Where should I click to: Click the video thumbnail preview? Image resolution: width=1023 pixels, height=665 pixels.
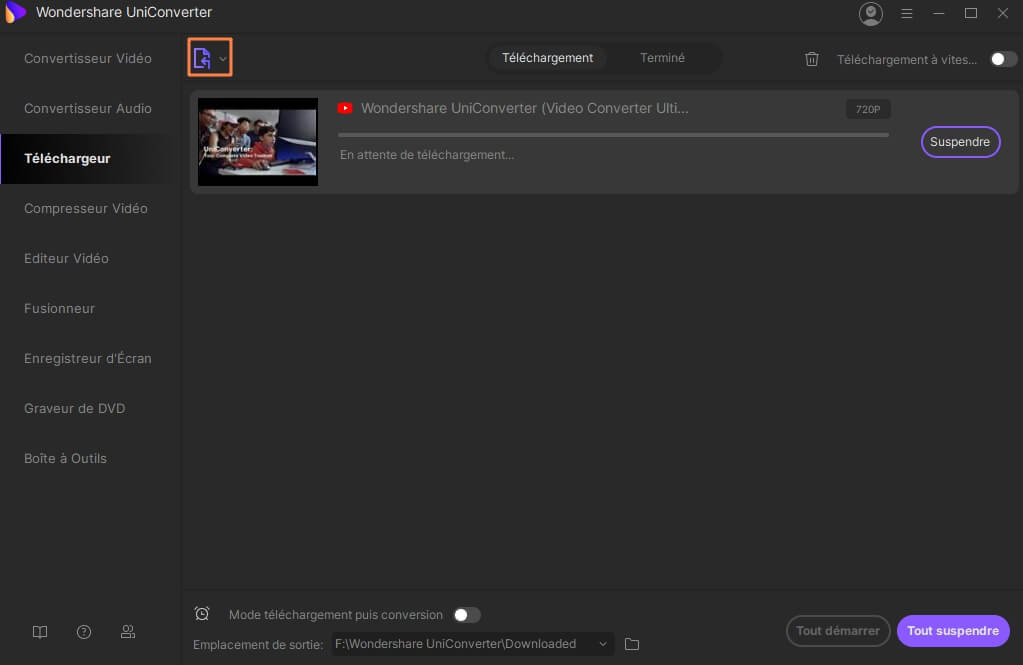tap(258, 142)
